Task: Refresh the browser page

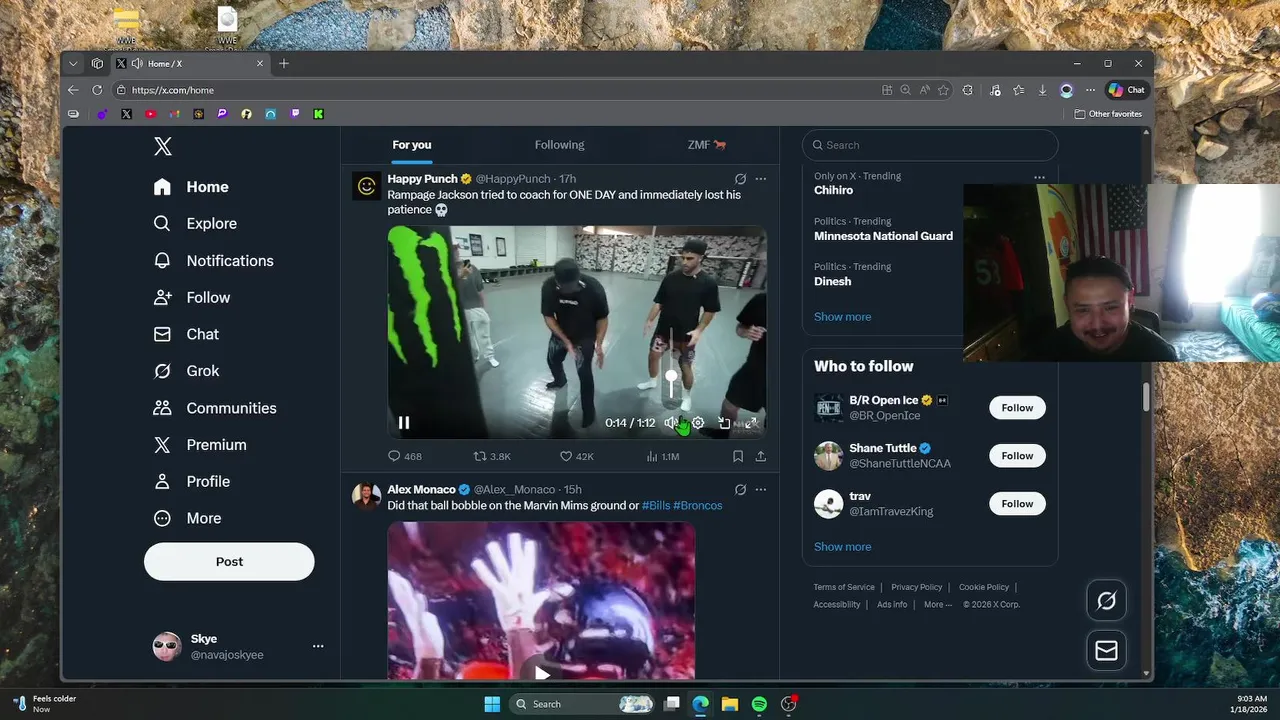Action: pyautogui.click(x=97, y=90)
